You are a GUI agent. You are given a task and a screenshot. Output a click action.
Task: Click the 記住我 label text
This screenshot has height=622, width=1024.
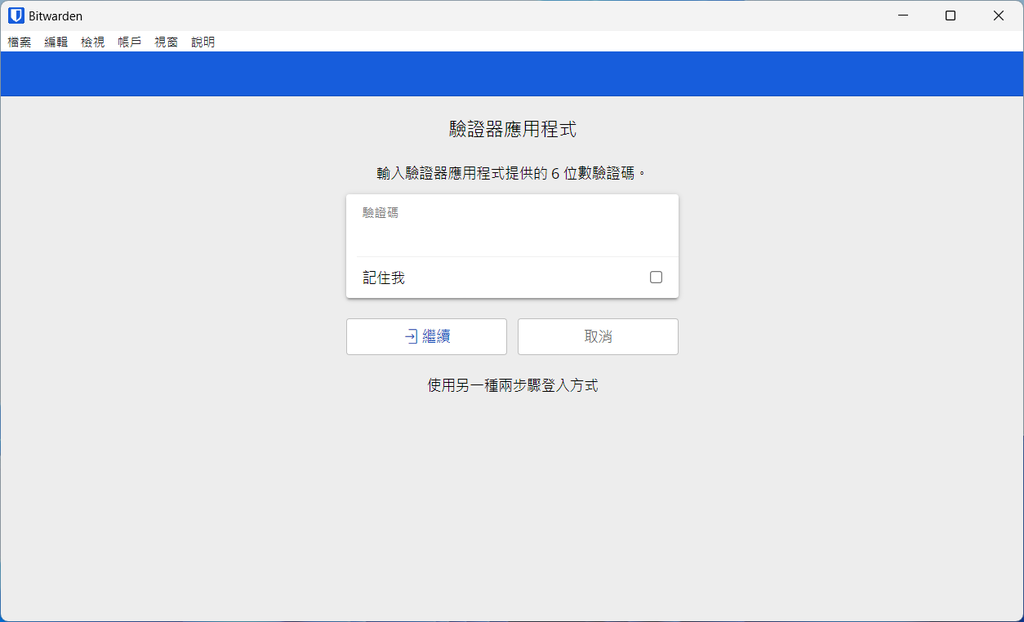click(x=384, y=278)
